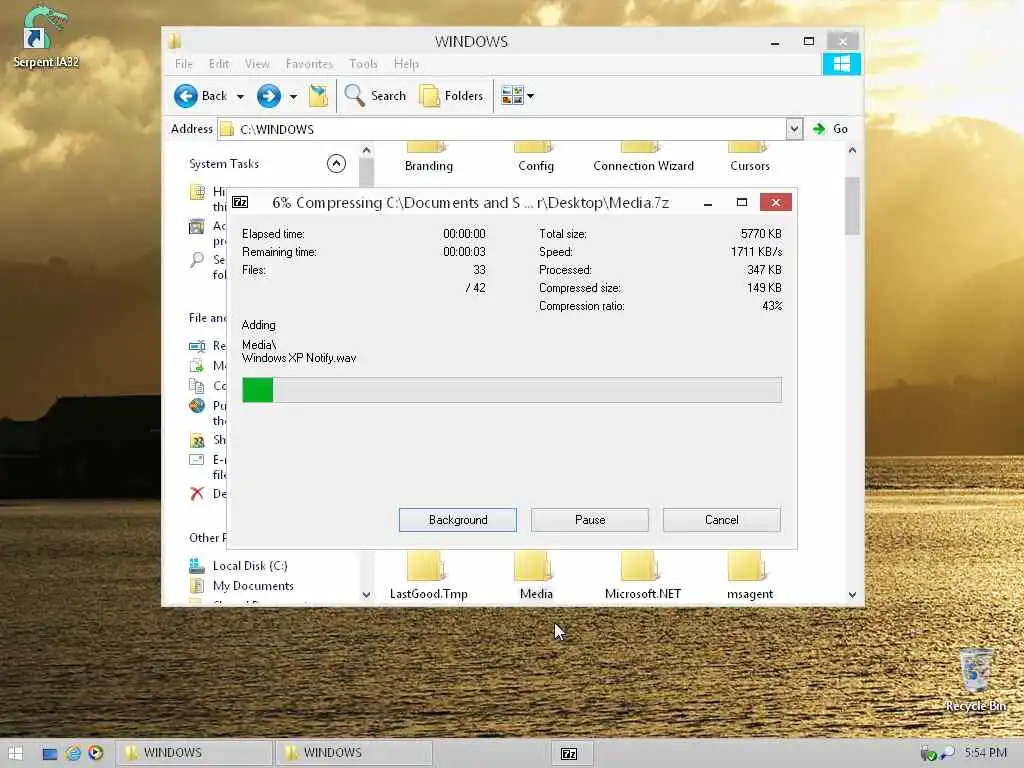Click the Hide contents icon in System Tasks

coord(197,192)
